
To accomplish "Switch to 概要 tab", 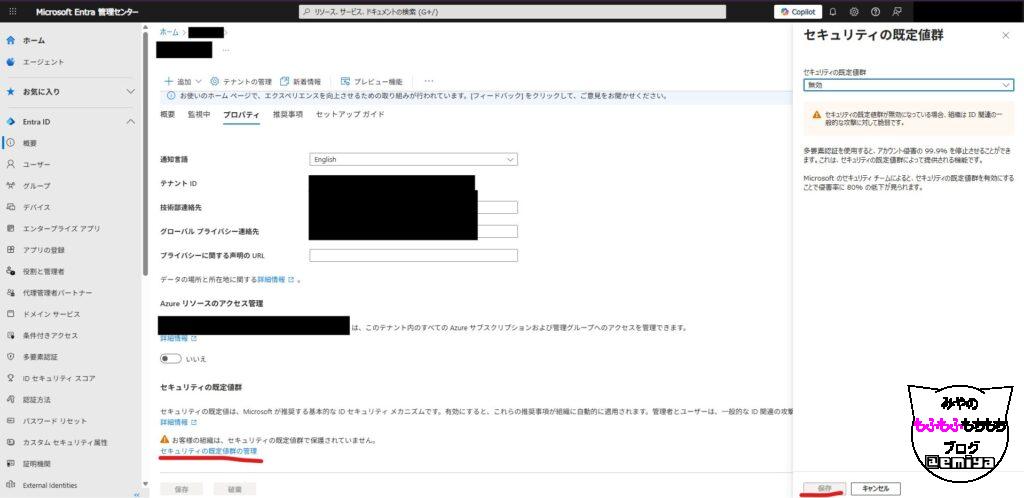I will click(x=168, y=115).
